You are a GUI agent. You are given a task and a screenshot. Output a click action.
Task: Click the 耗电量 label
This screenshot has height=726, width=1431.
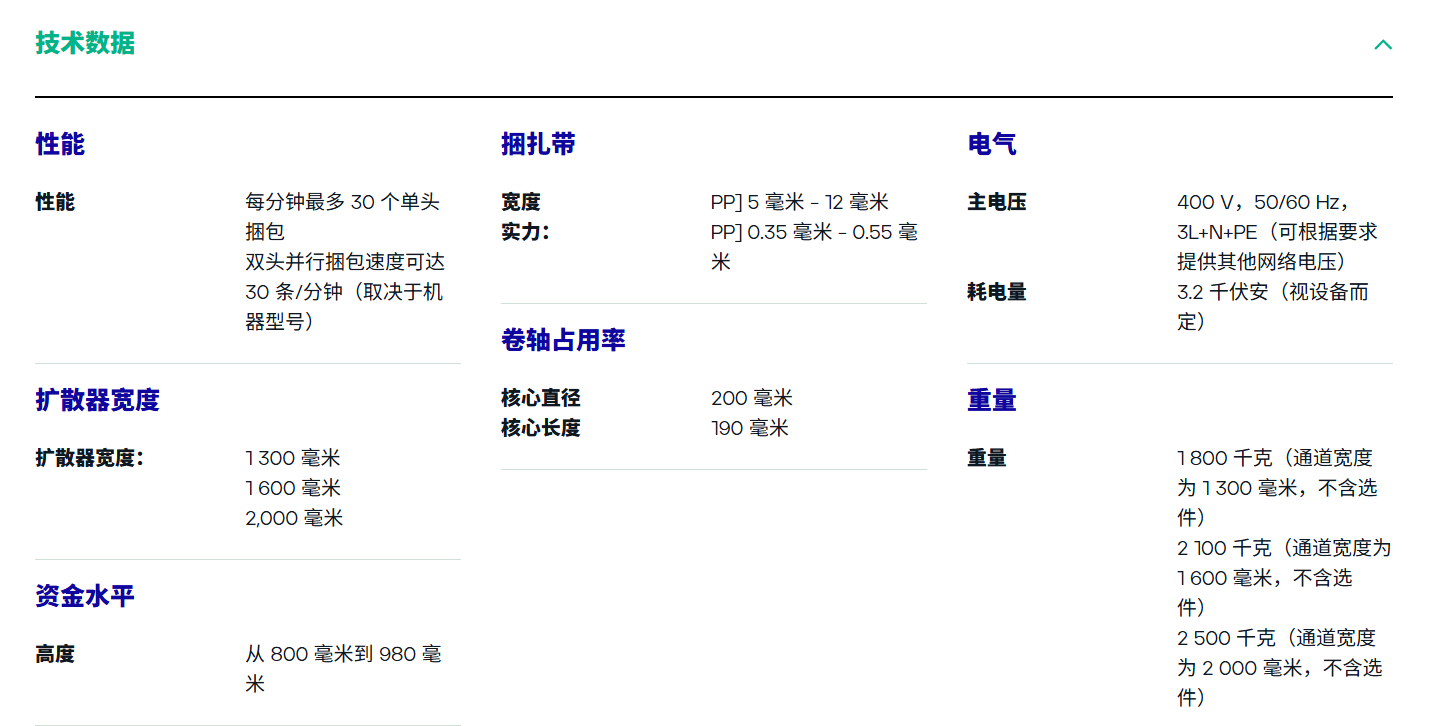(996, 292)
